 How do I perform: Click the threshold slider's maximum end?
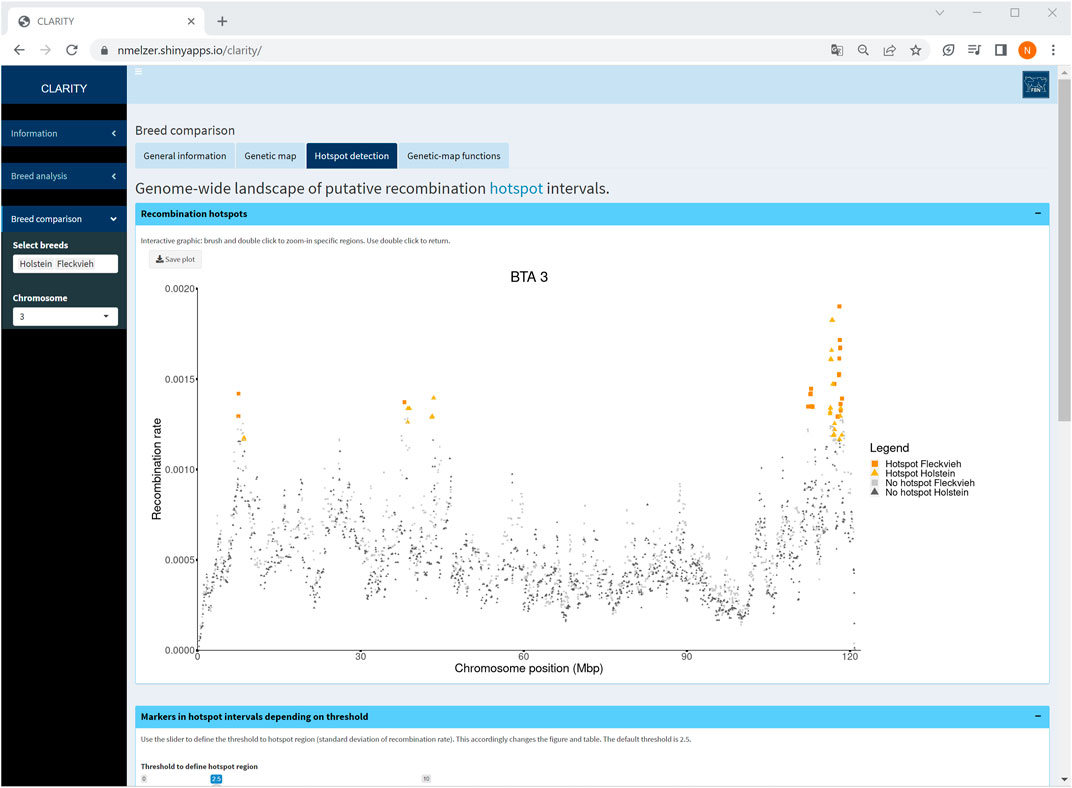point(426,779)
